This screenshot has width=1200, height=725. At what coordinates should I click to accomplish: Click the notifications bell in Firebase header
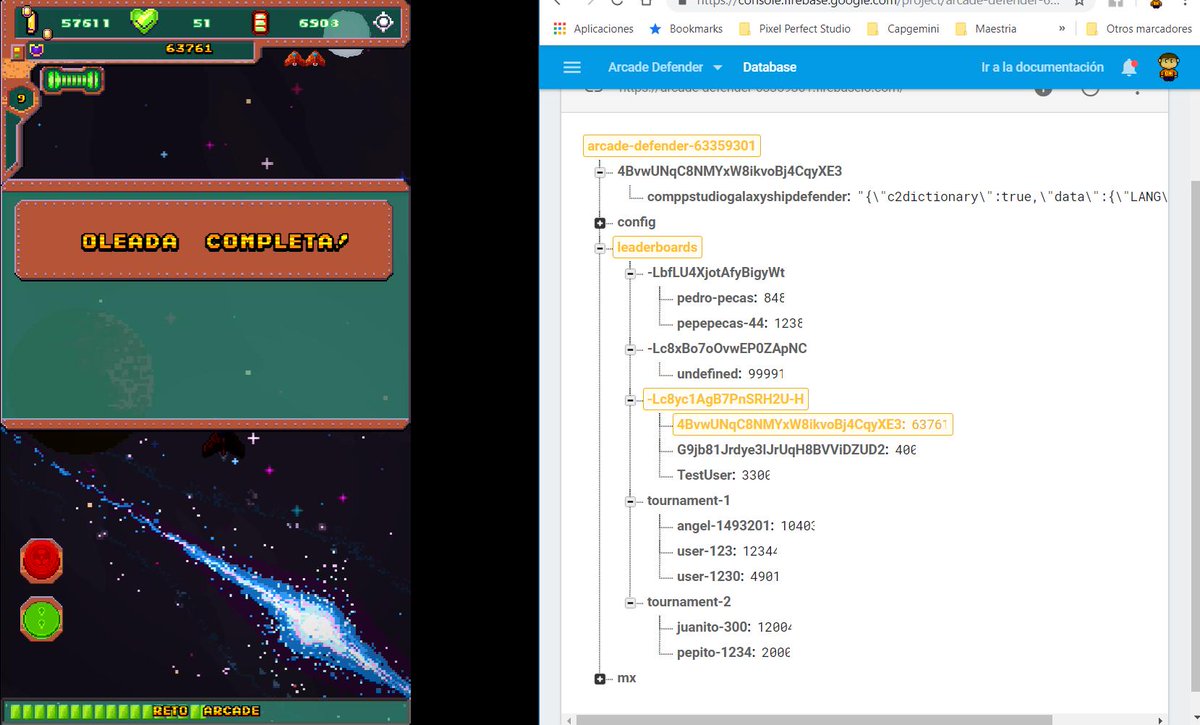1129,67
